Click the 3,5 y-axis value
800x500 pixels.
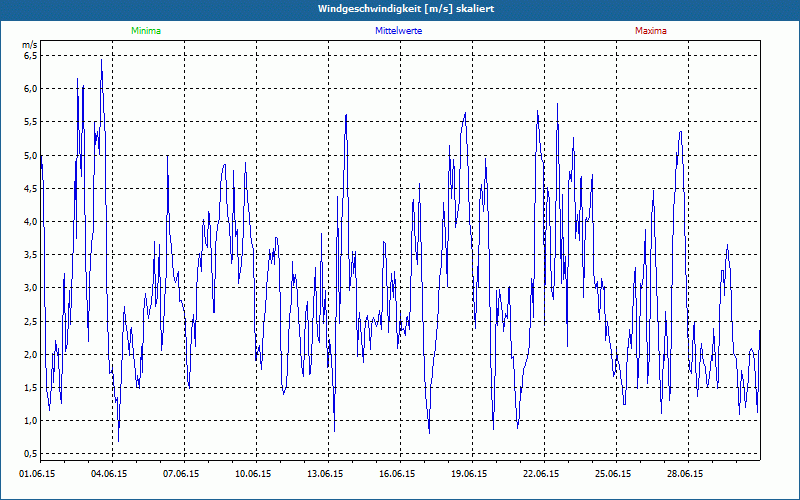tap(31, 255)
